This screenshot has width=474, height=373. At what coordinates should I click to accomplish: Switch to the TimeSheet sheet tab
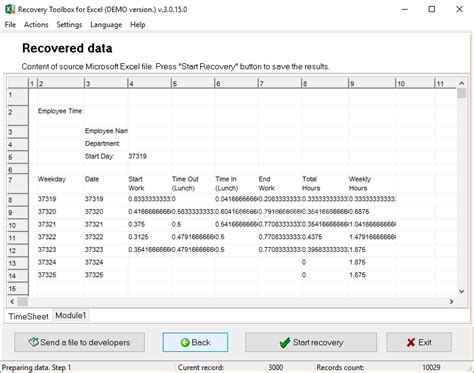[x=28, y=316]
